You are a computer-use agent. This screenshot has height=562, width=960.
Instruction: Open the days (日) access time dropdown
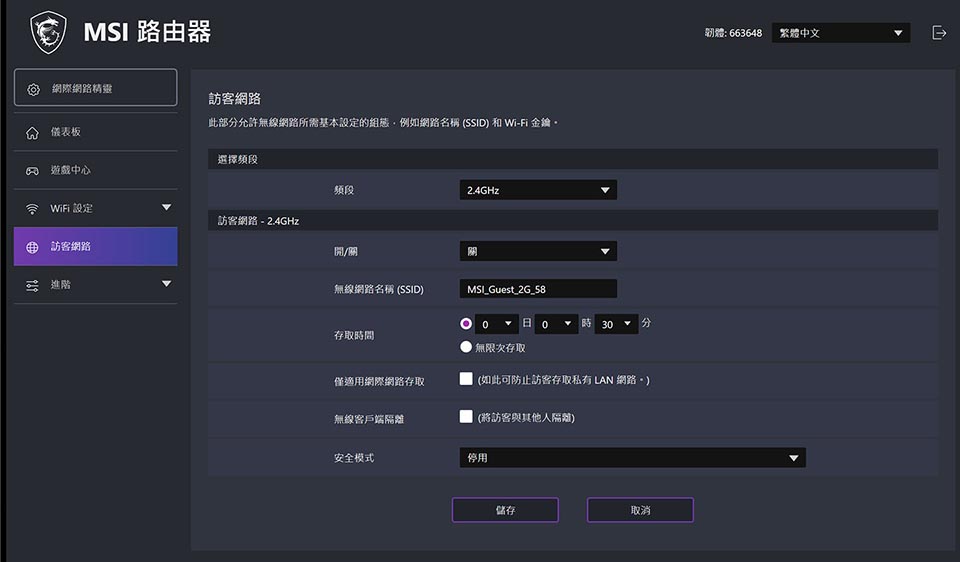[x=497, y=324]
